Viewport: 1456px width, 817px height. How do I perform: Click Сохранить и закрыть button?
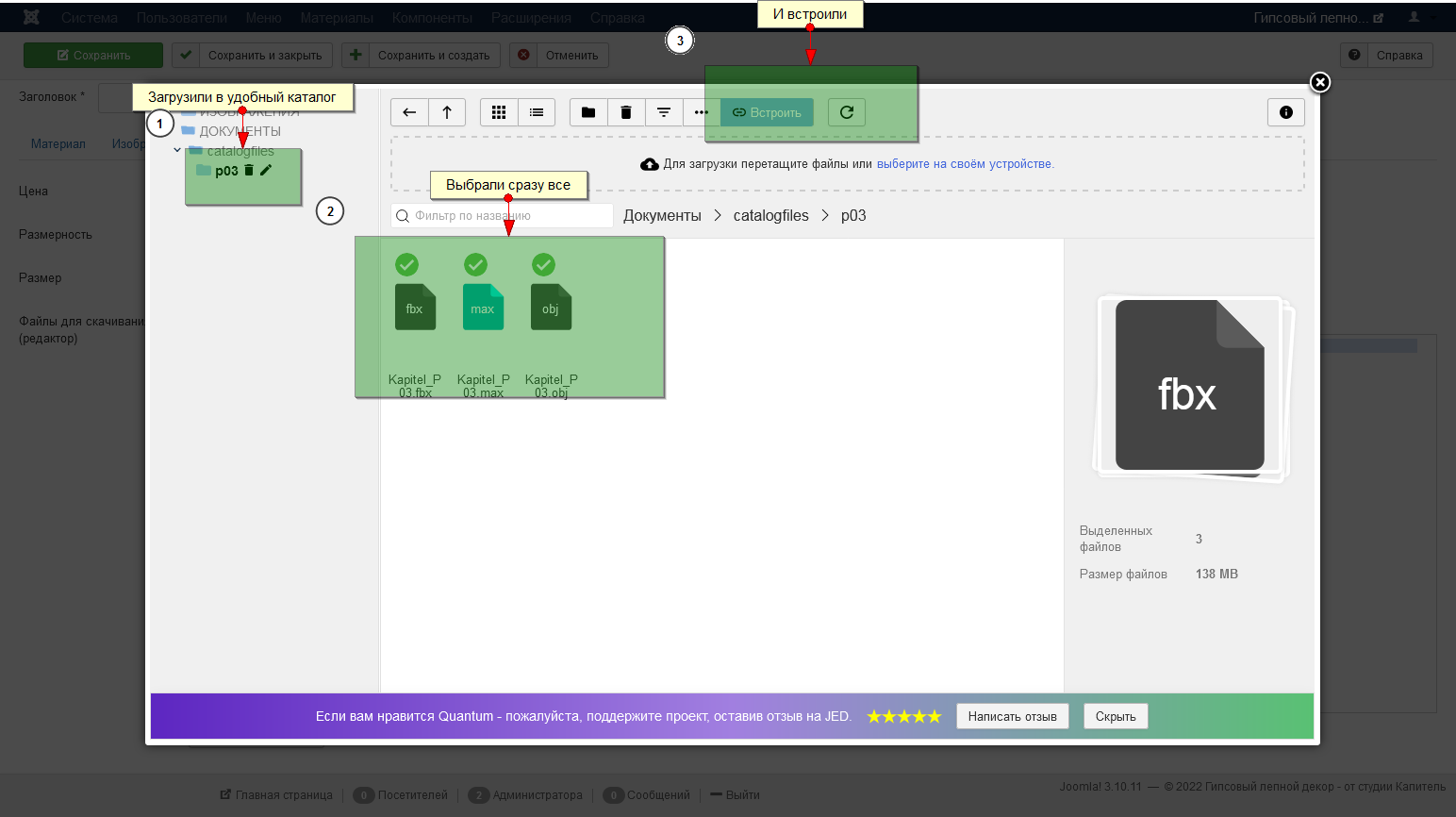(253, 55)
